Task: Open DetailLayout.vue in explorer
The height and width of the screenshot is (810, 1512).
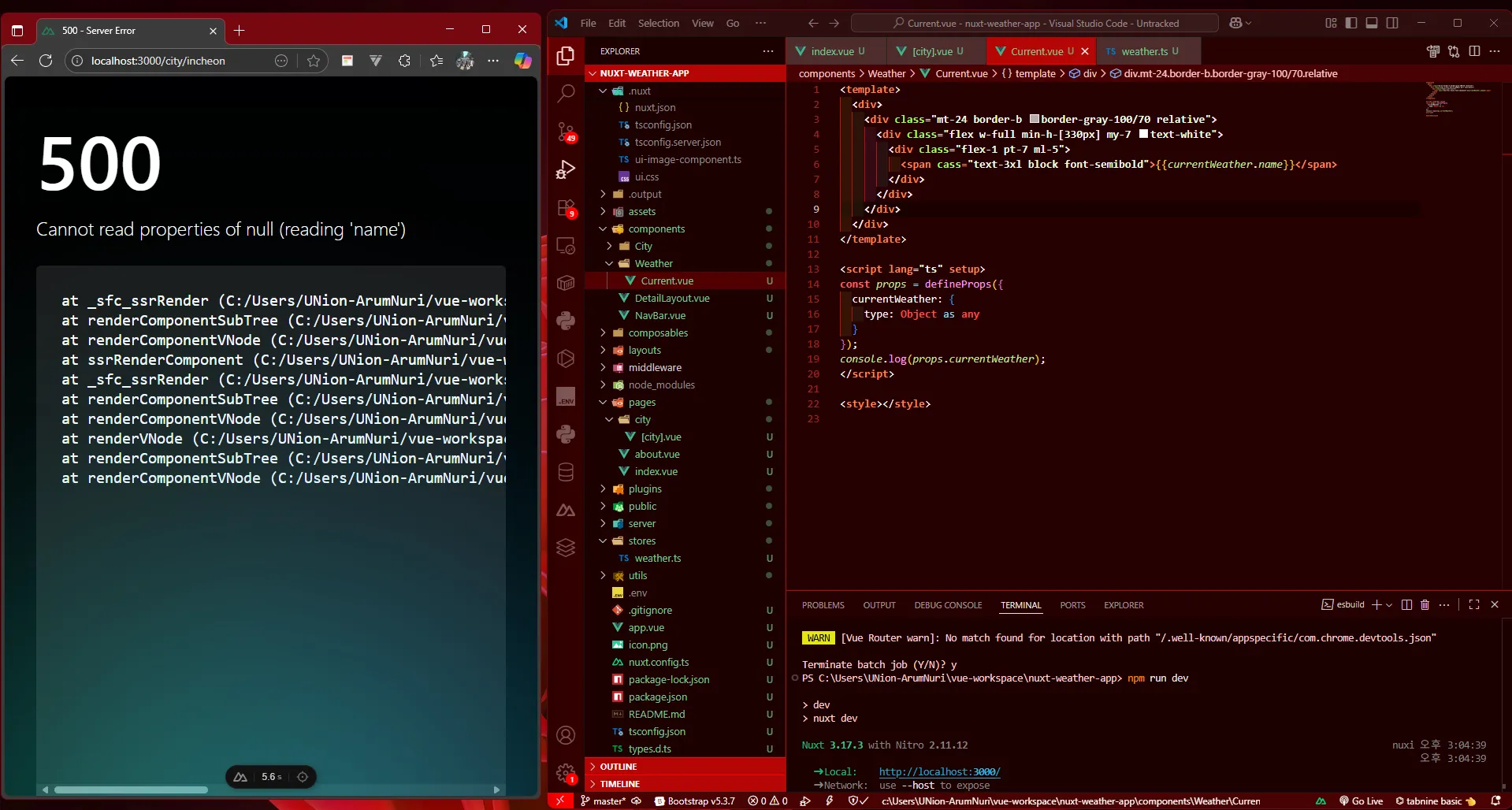Action: tap(685, 299)
